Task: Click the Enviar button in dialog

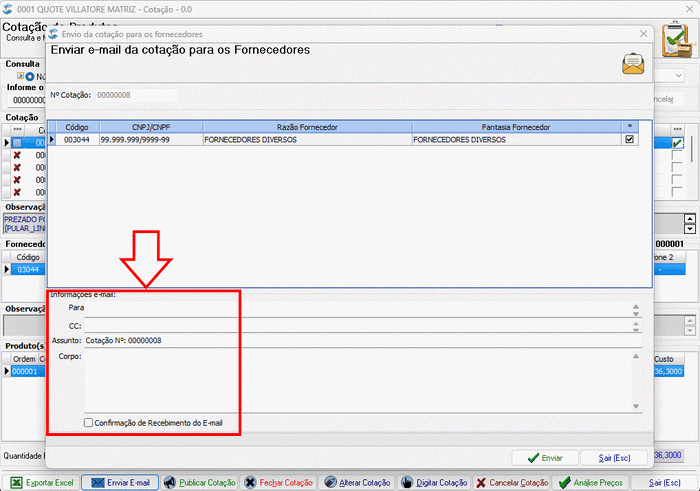Action: (x=545, y=458)
